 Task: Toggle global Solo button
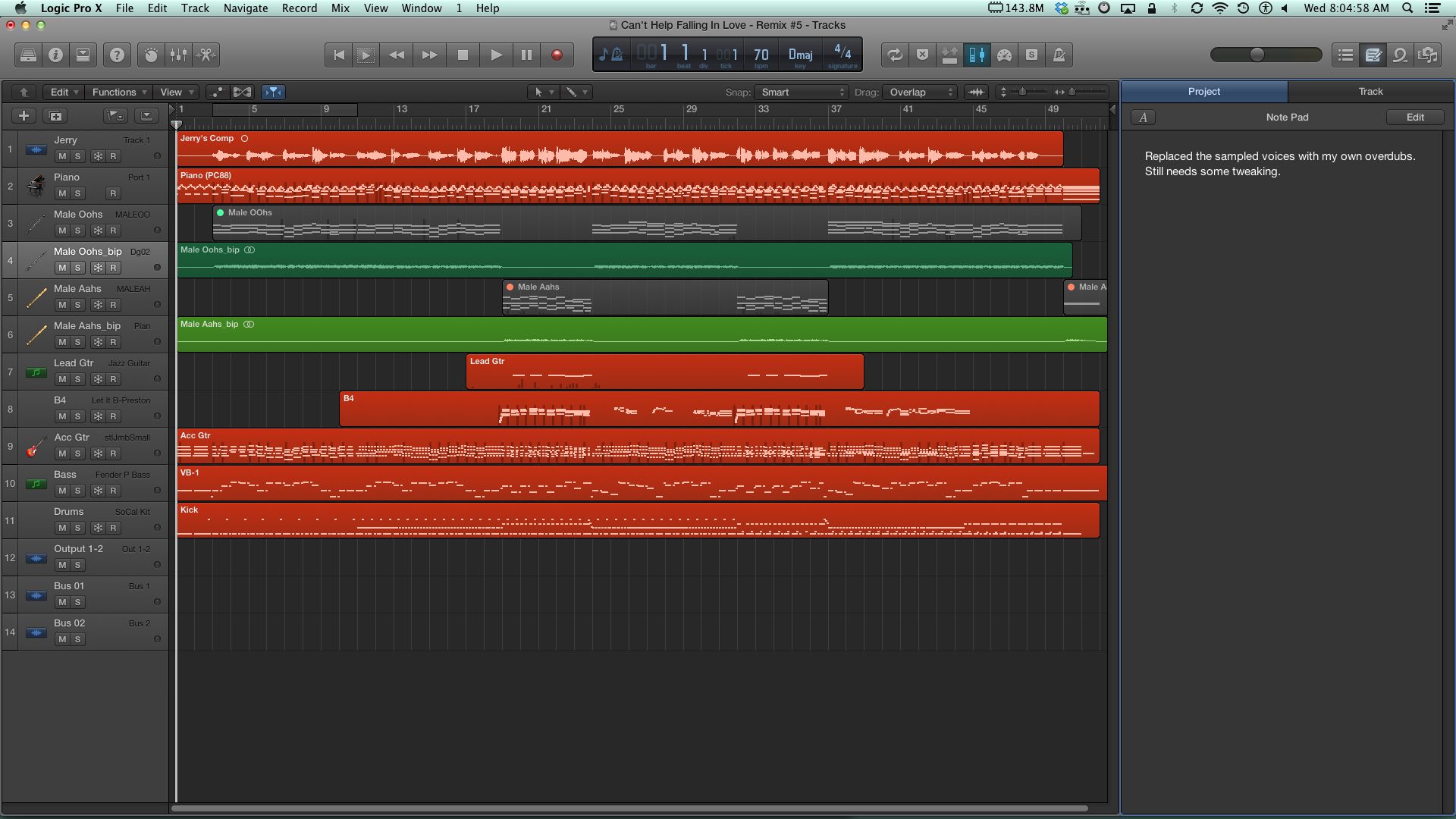[x=1031, y=55]
